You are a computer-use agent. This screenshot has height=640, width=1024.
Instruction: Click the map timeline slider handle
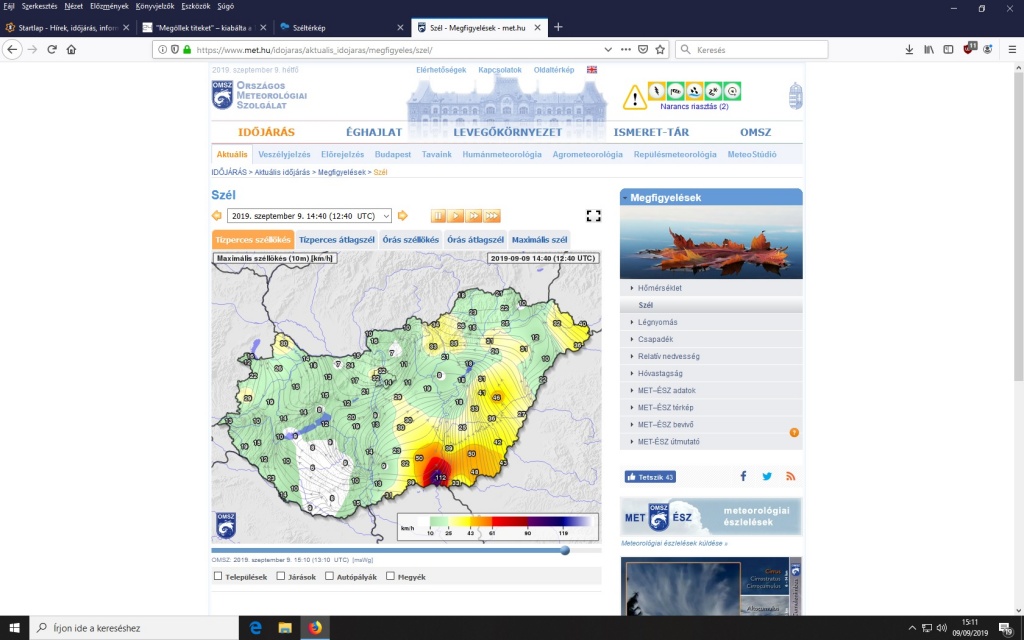point(565,550)
